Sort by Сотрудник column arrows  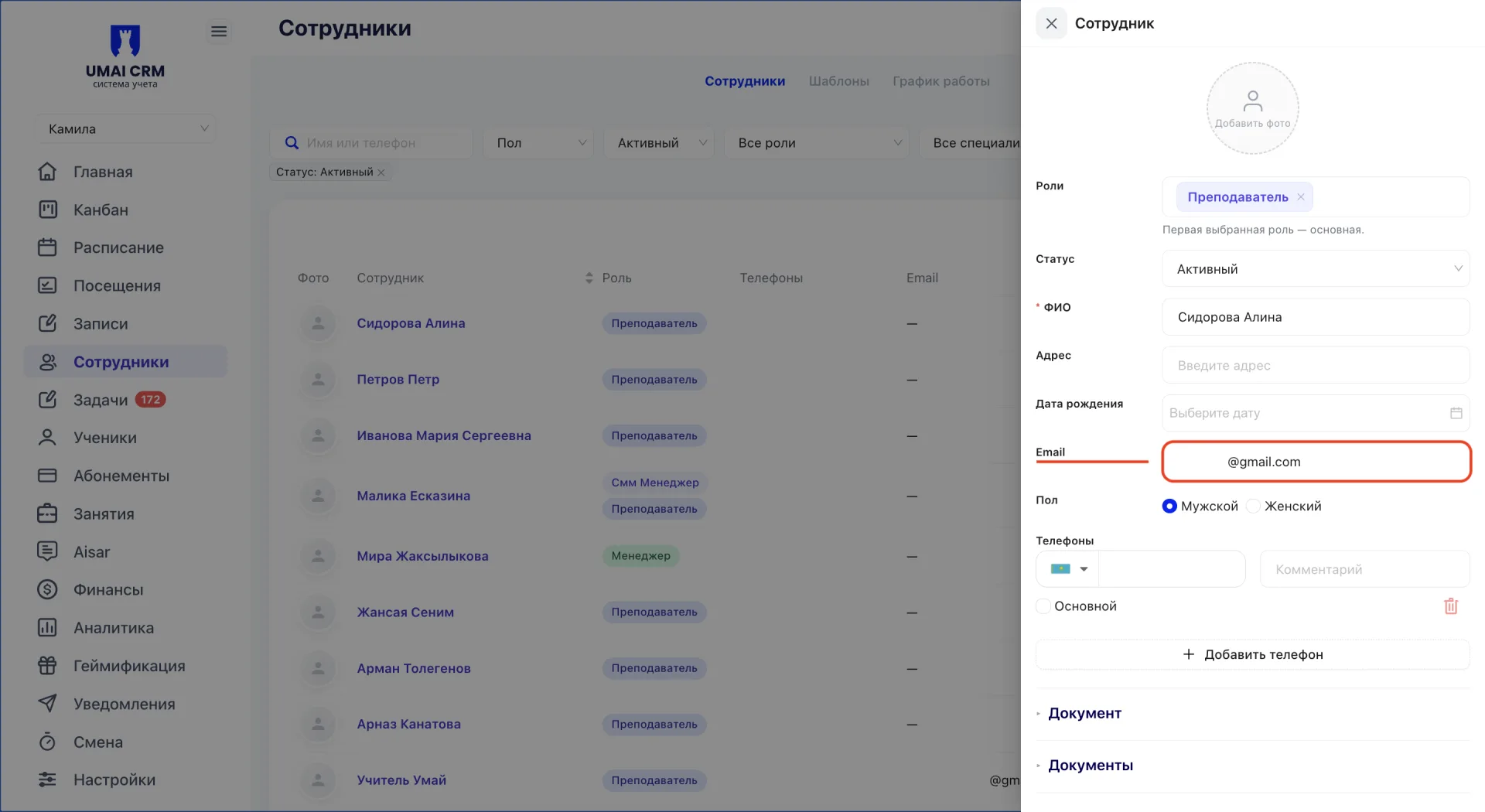click(x=589, y=278)
